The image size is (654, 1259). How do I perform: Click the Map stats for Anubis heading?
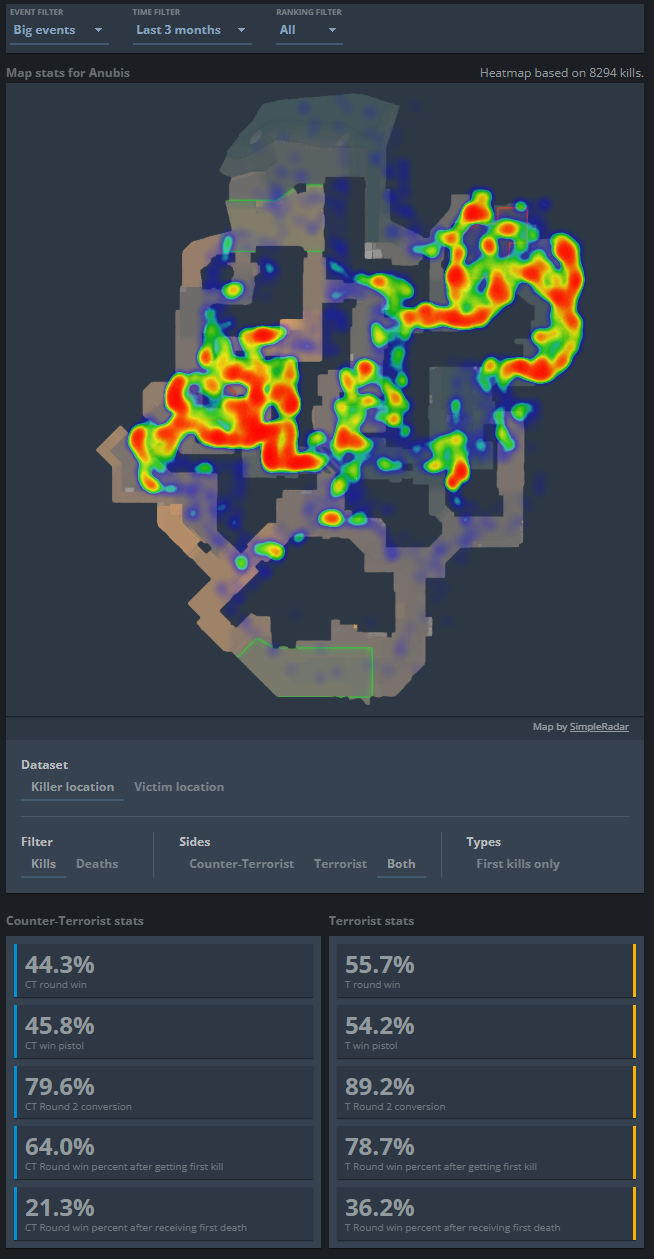[68, 73]
